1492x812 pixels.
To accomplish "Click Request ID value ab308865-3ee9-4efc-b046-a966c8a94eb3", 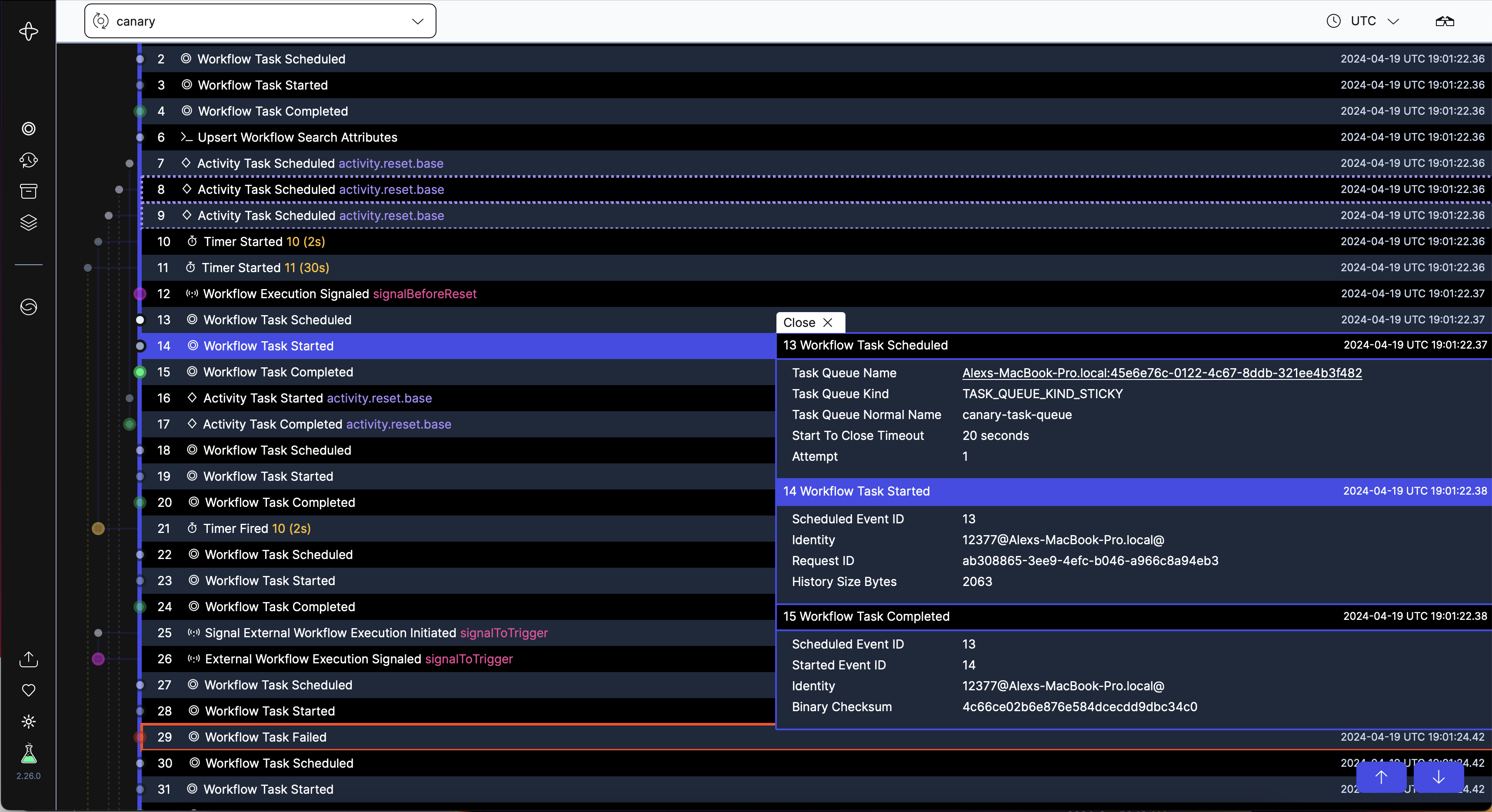I will (x=1090, y=561).
